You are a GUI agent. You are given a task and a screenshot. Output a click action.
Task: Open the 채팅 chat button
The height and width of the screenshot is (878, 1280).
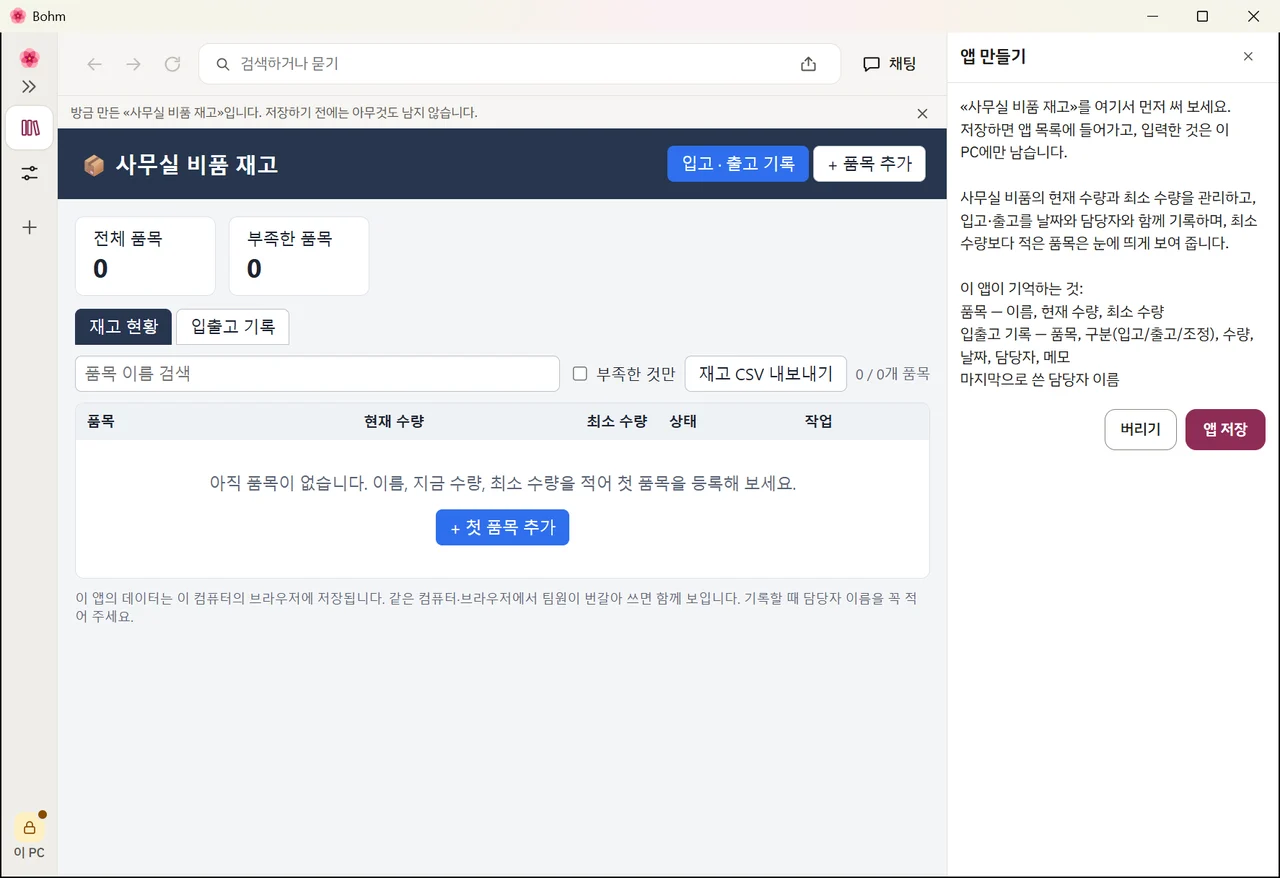tap(889, 64)
